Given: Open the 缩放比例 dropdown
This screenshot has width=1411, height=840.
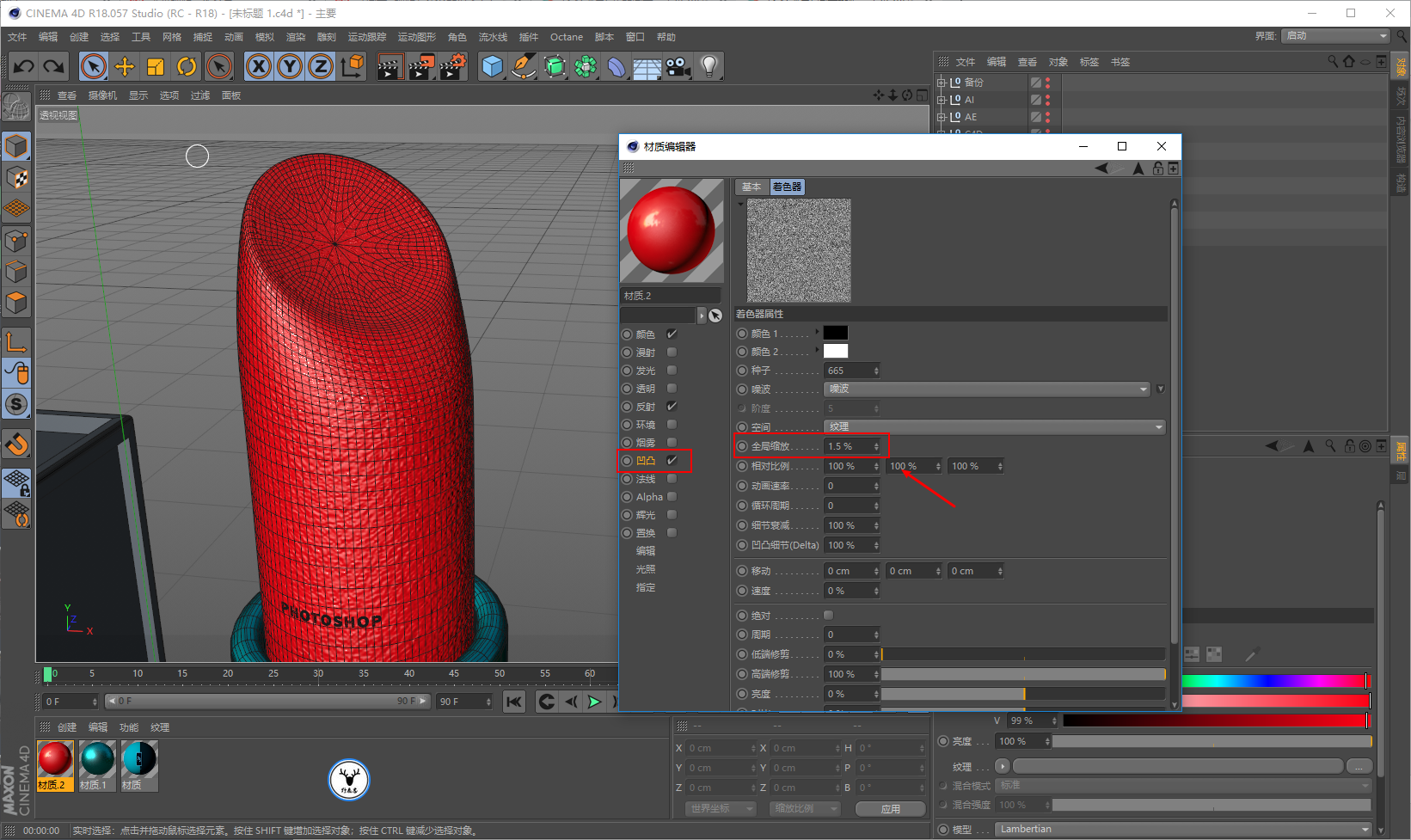Looking at the screenshot, I should click(x=804, y=809).
